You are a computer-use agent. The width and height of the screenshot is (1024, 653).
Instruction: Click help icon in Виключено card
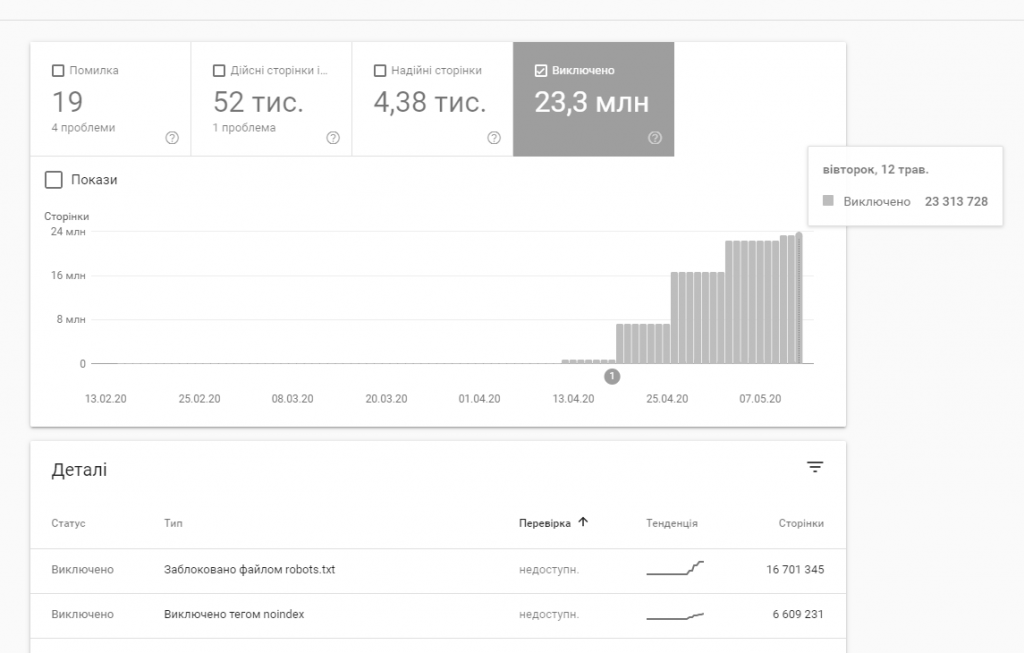pyautogui.click(x=654, y=138)
